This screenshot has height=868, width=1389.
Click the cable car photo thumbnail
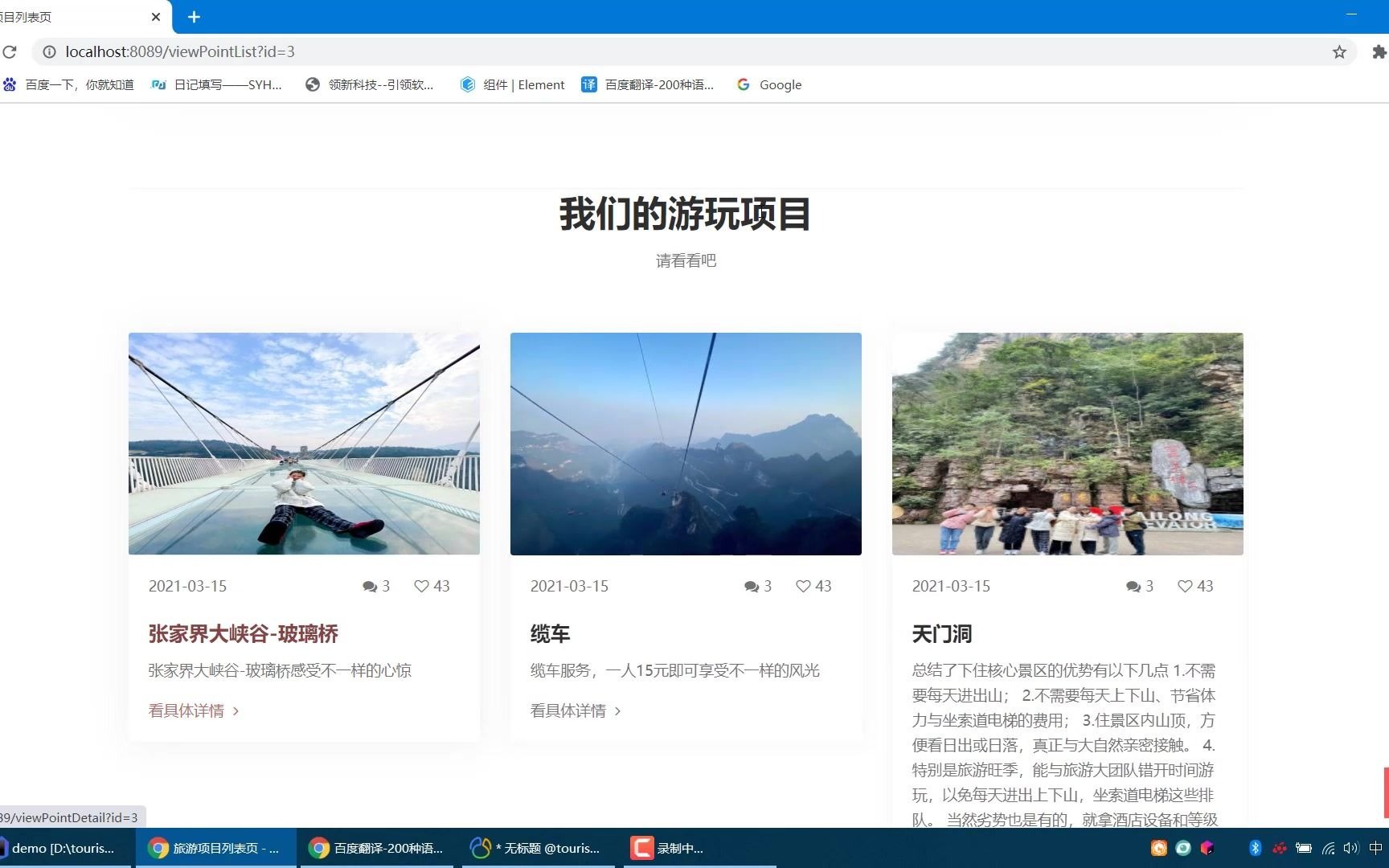(686, 444)
